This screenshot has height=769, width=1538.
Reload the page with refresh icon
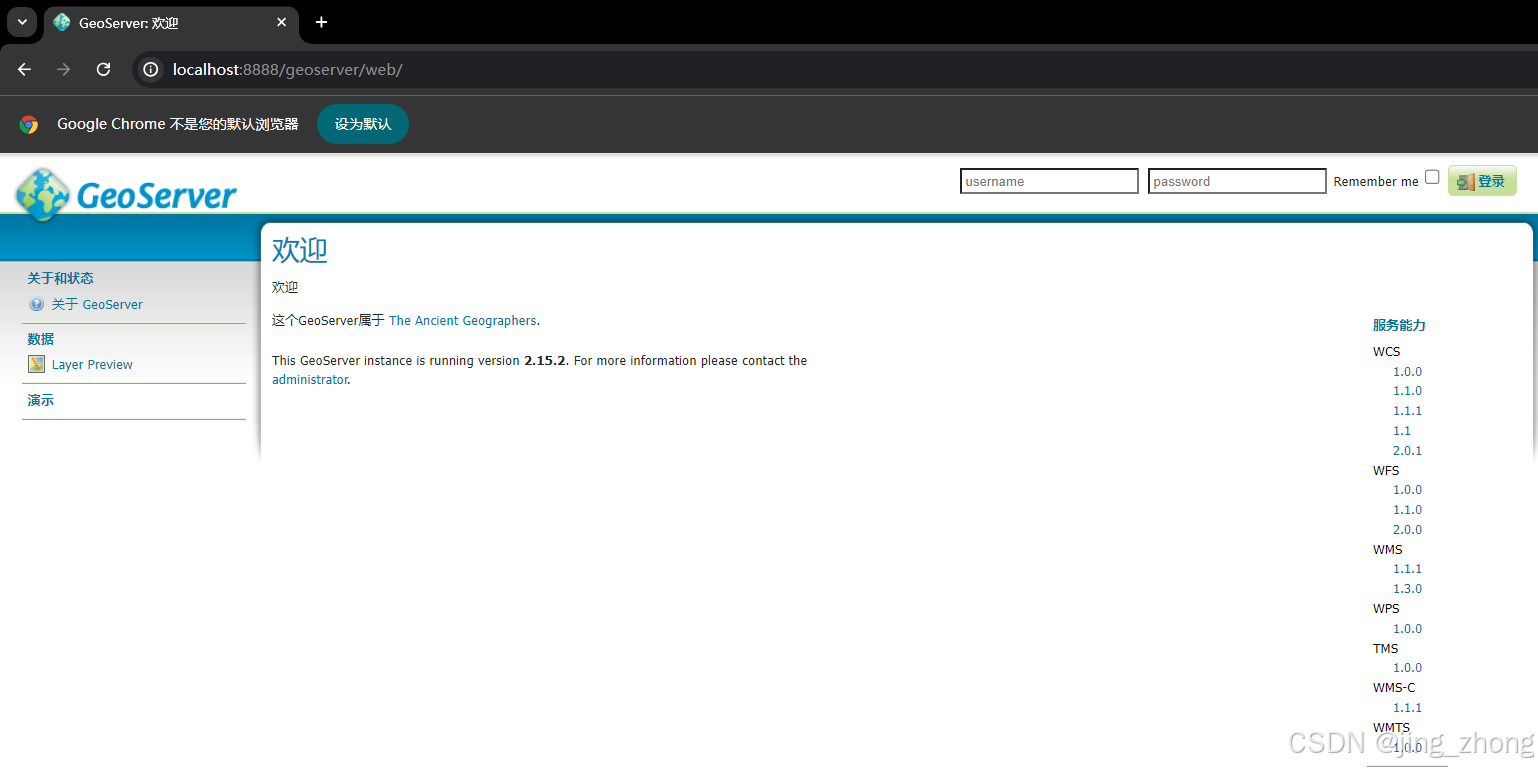point(103,69)
